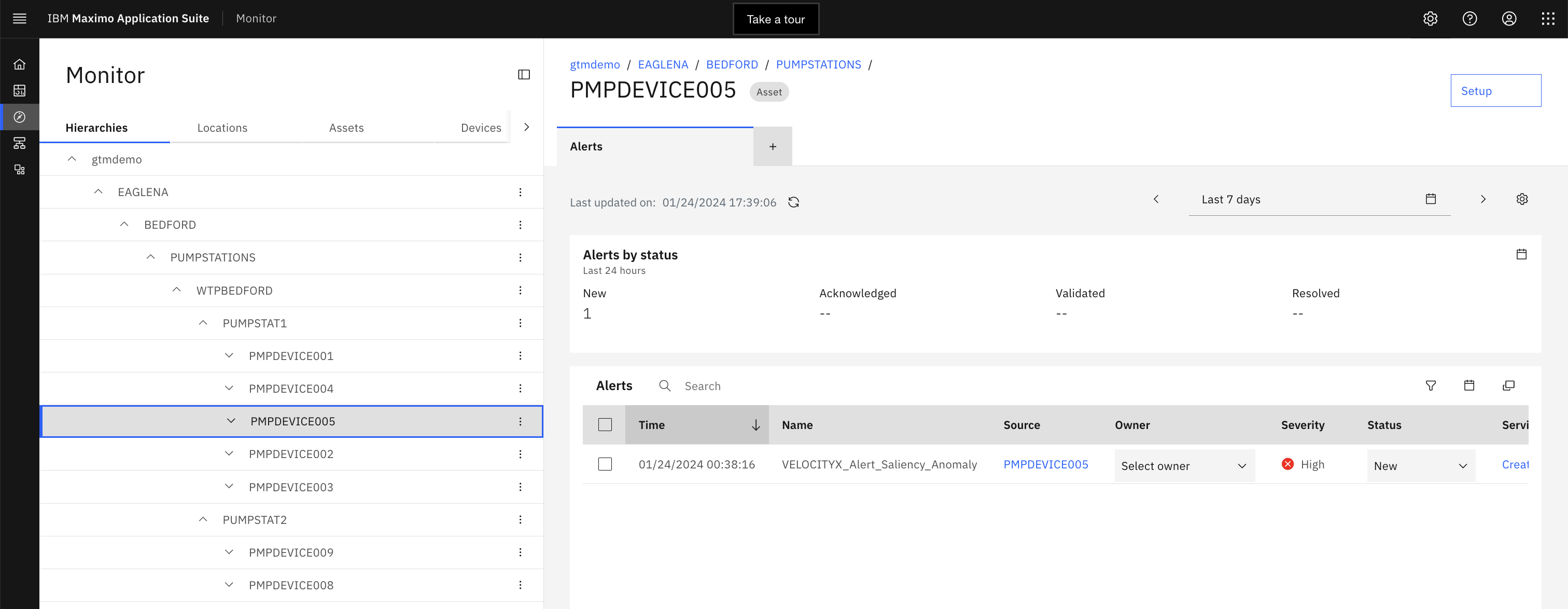
Task: Collapse the Monitor side panel icon
Action: click(x=524, y=75)
